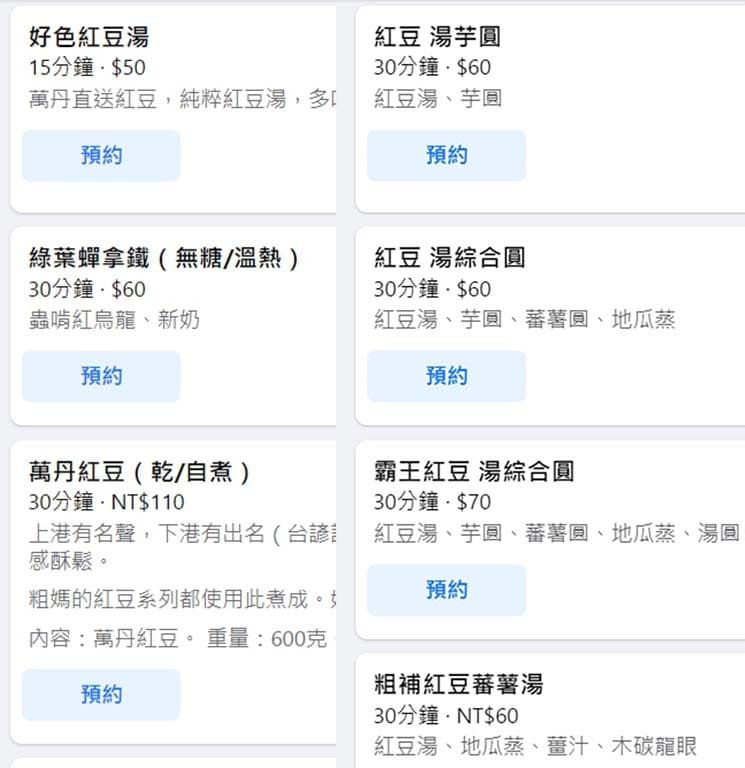Open the 紅豆 湯芋圓 item title
This screenshot has height=768, width=745.
pyautogui.click(x=437, y=37)
